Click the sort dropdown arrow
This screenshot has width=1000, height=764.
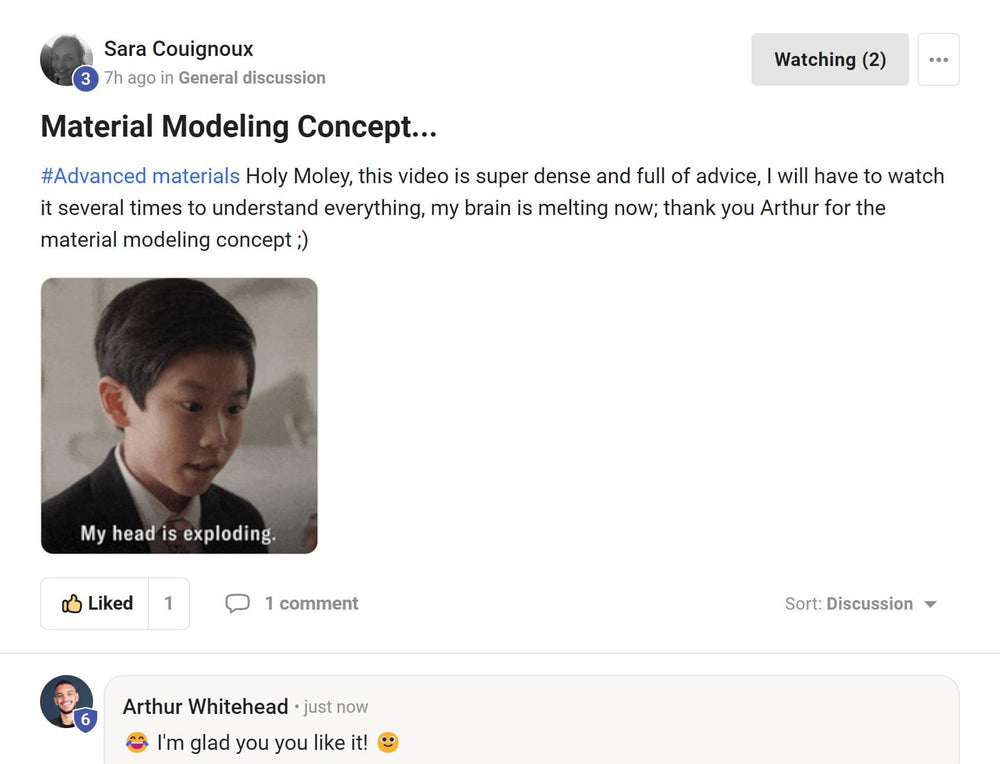tap(930, 604)
